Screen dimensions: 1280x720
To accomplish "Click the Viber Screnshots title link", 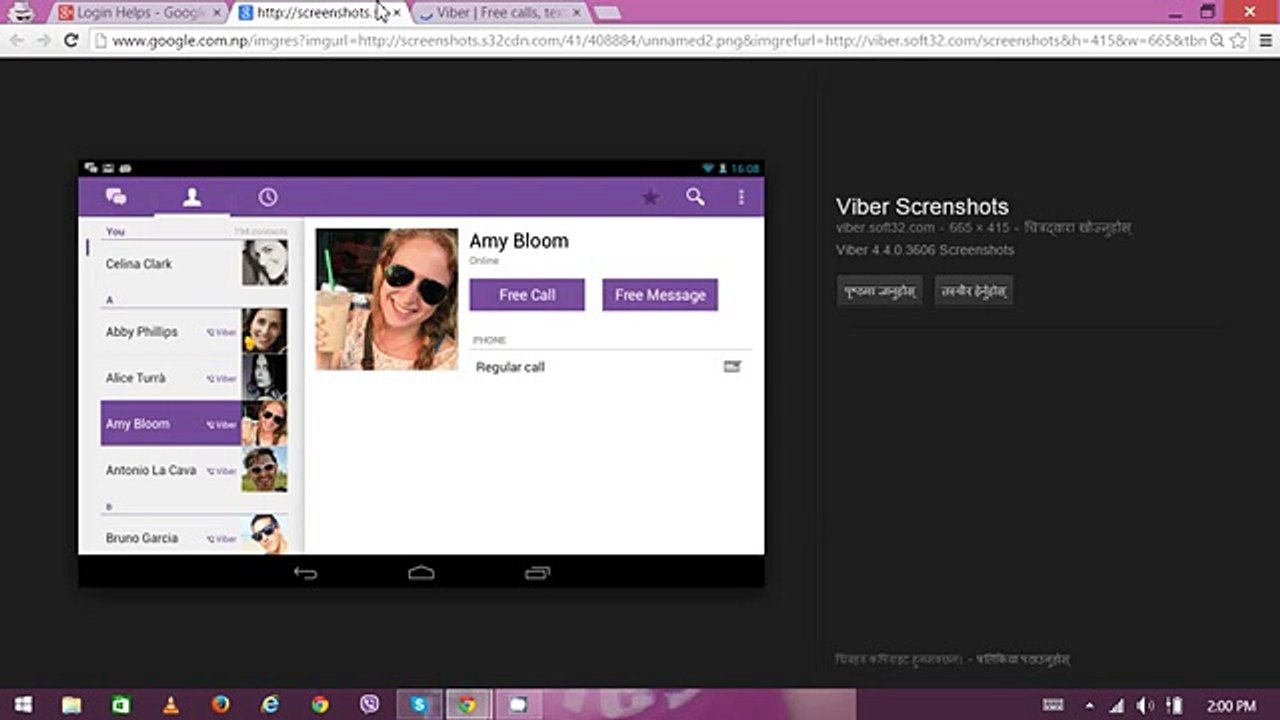I will (922, 207).
